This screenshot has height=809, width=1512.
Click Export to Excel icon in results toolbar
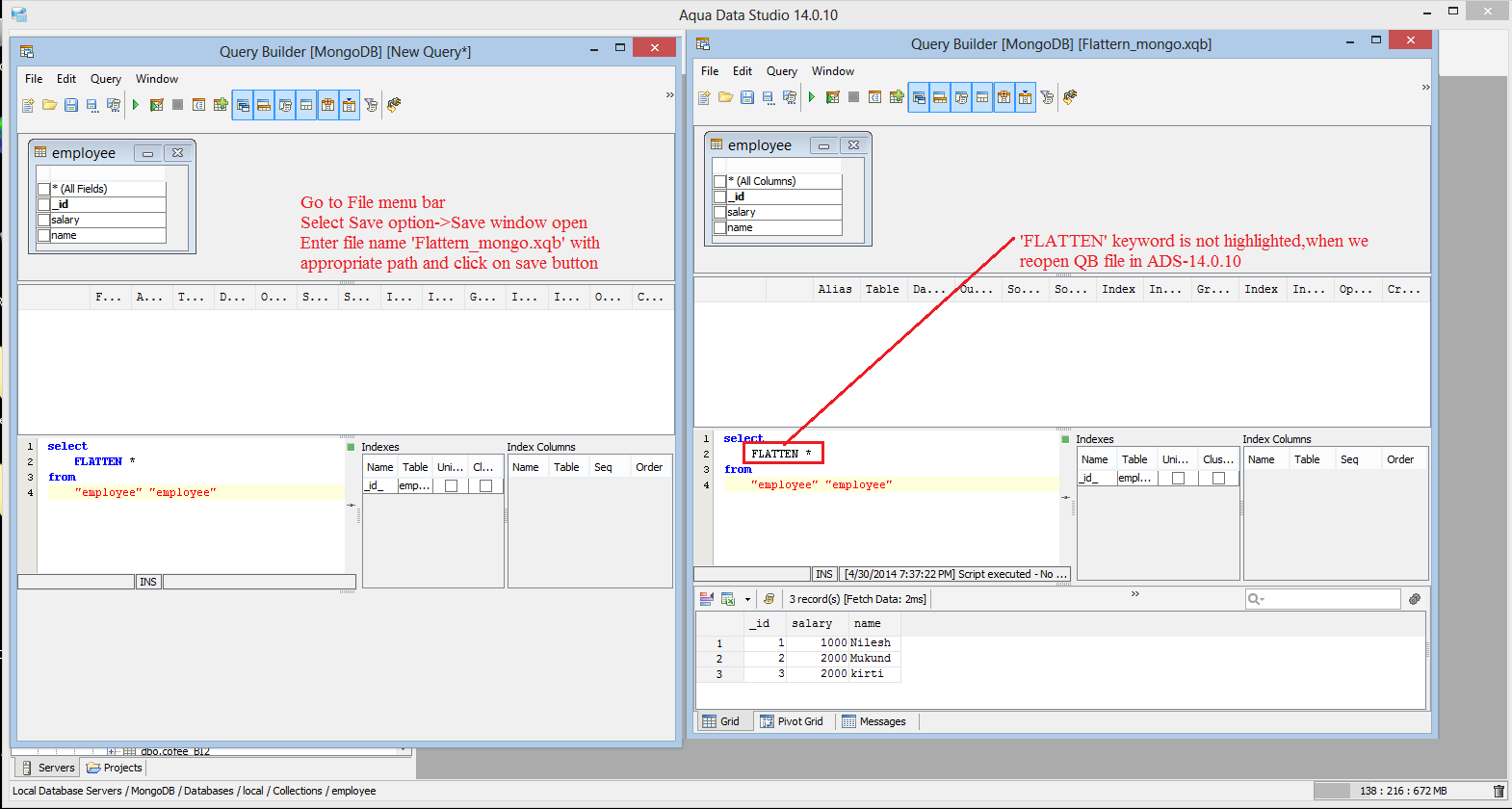click(728, 599)
